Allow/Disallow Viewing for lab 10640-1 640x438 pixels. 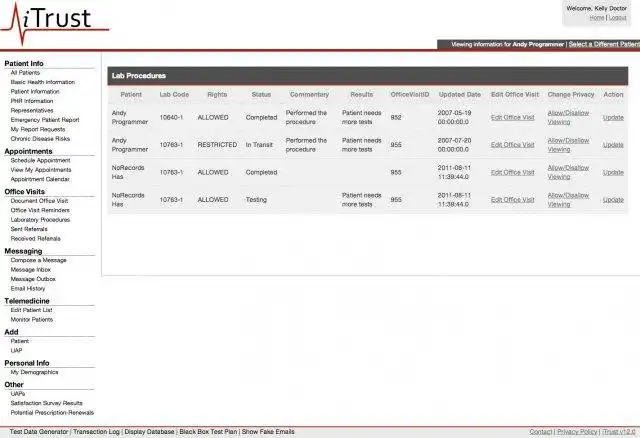pyautogui.click(x=568, y=117)
